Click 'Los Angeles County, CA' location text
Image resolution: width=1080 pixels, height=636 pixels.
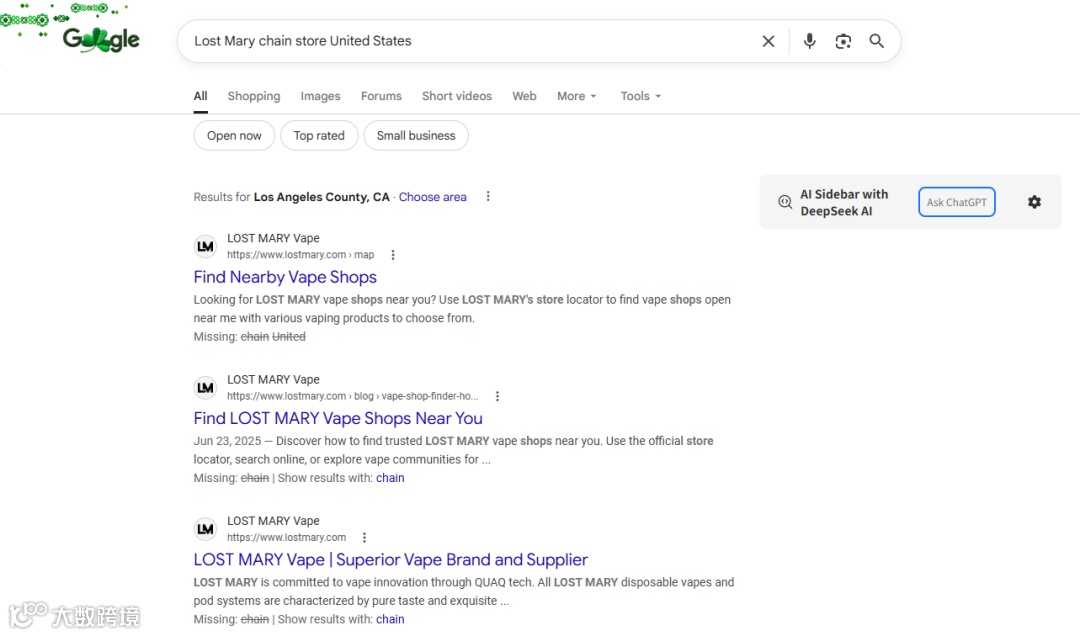[322, 197]
